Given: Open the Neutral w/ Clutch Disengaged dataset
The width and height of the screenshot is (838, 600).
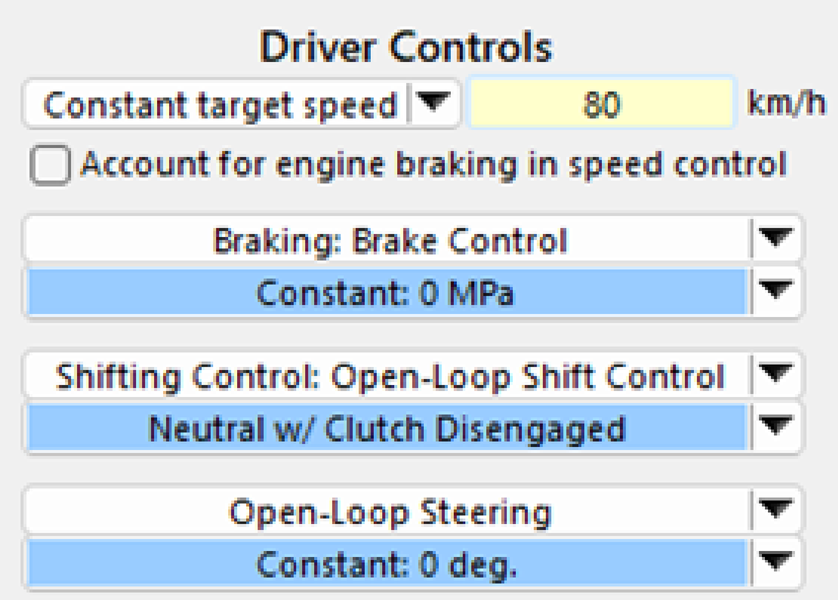Looking at the screenshot, I should tap(388, 429).
